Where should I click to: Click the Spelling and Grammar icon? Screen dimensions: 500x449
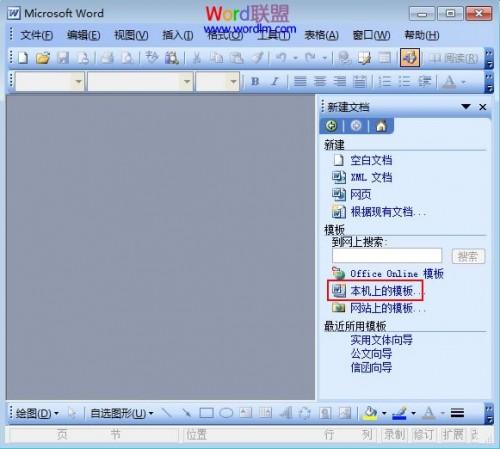point(152,58)
